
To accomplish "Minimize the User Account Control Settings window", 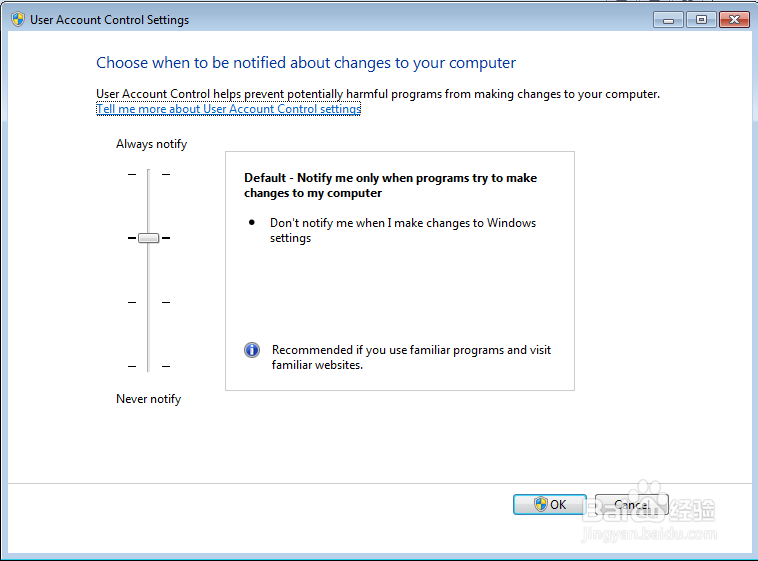I will 668,20.
